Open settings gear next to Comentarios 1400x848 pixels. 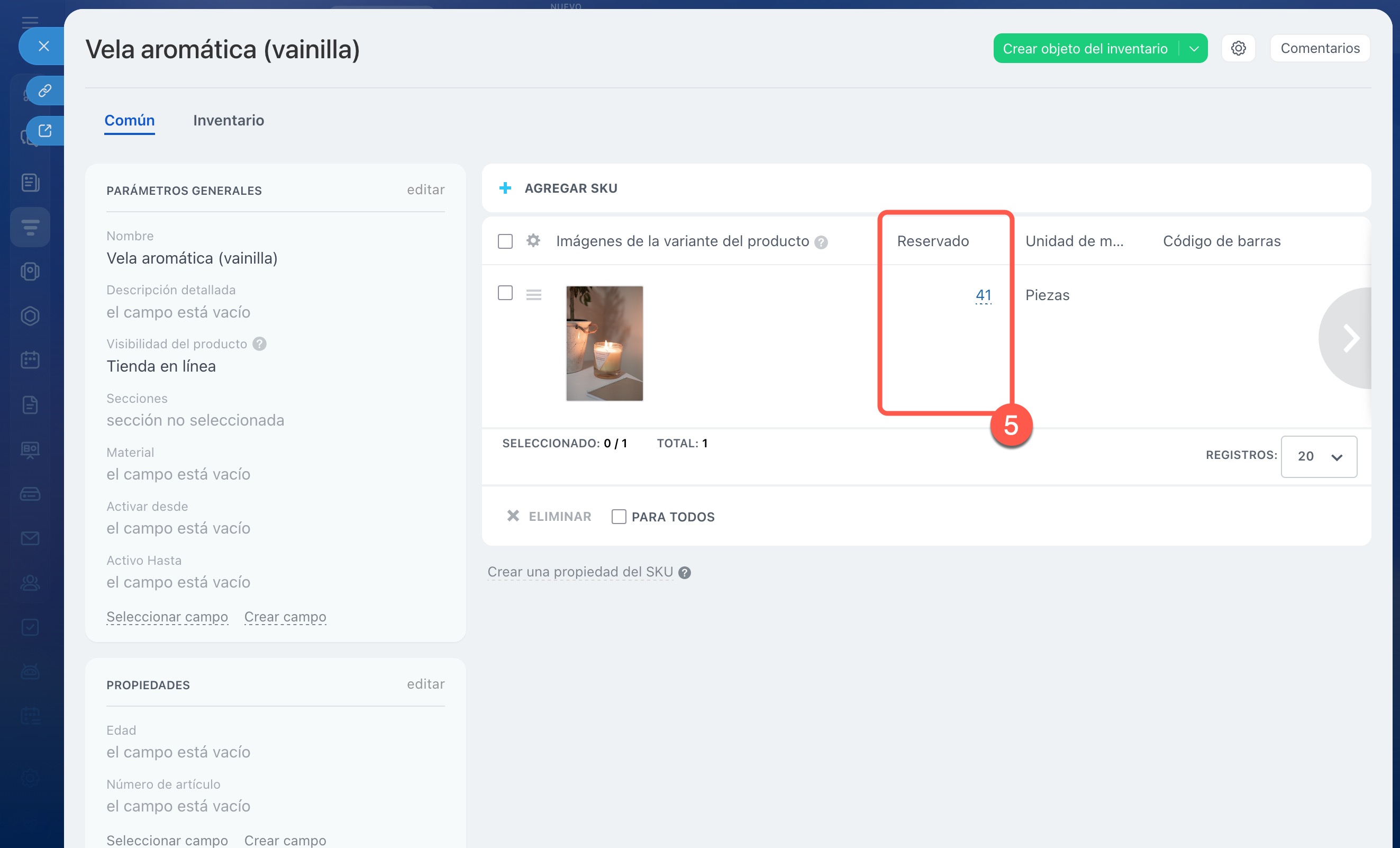1238,48
